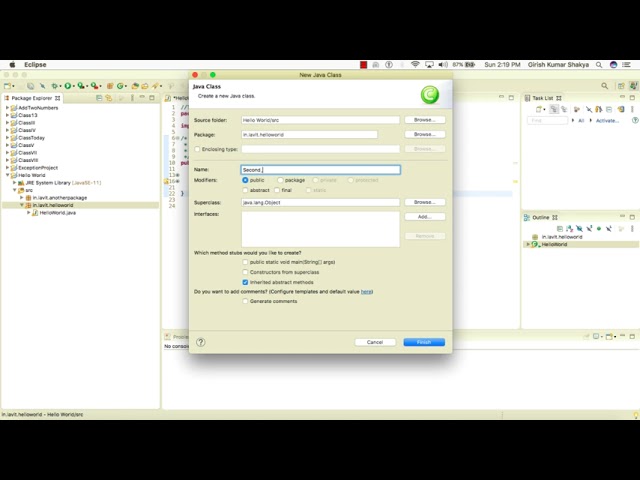The height and width of the screenshot is (480, 640).
Task: Click Collapse All icon in Task List toolbar
Action: (x=609, y=109)
